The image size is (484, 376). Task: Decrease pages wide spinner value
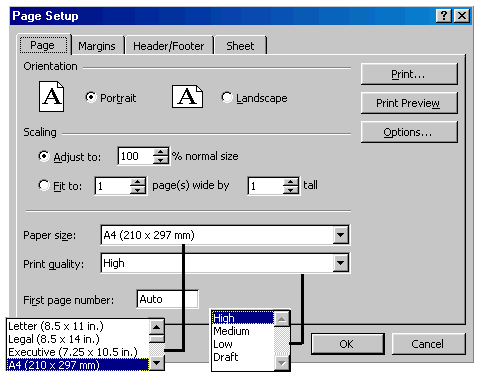138,190
